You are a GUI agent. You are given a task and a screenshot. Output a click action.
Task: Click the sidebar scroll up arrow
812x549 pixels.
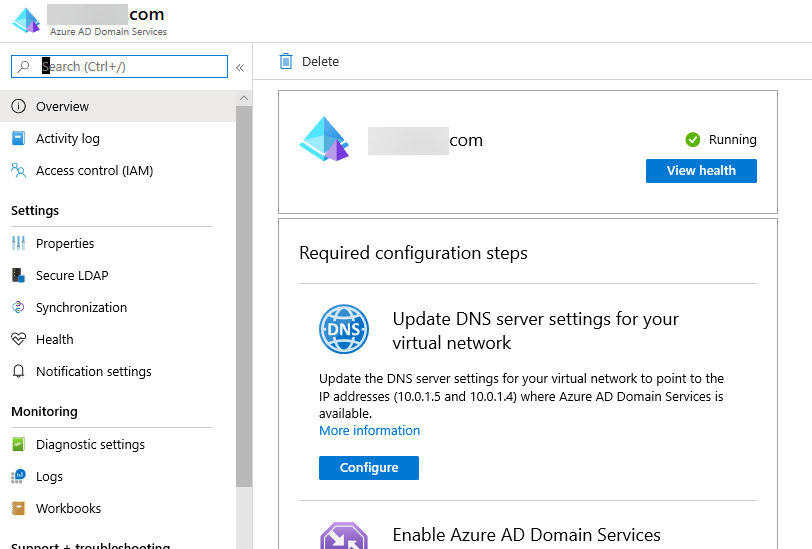point(244,98)
